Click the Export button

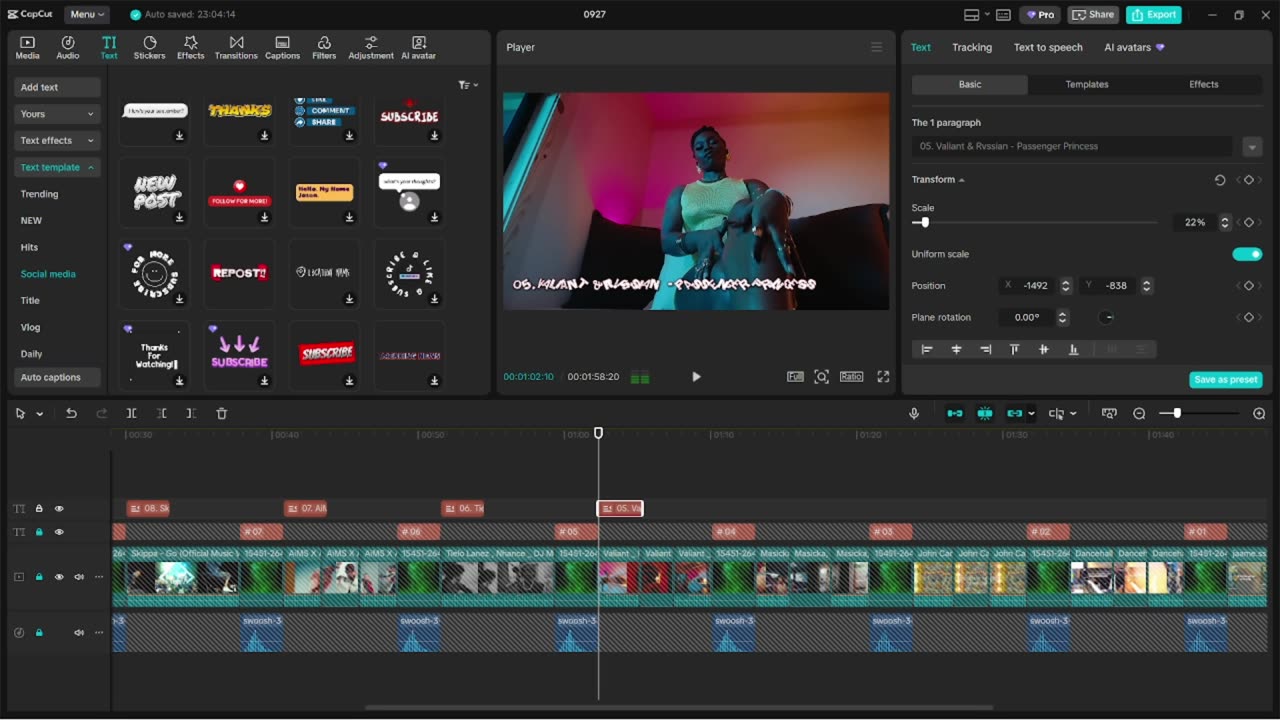click(x=1154, y=15)
